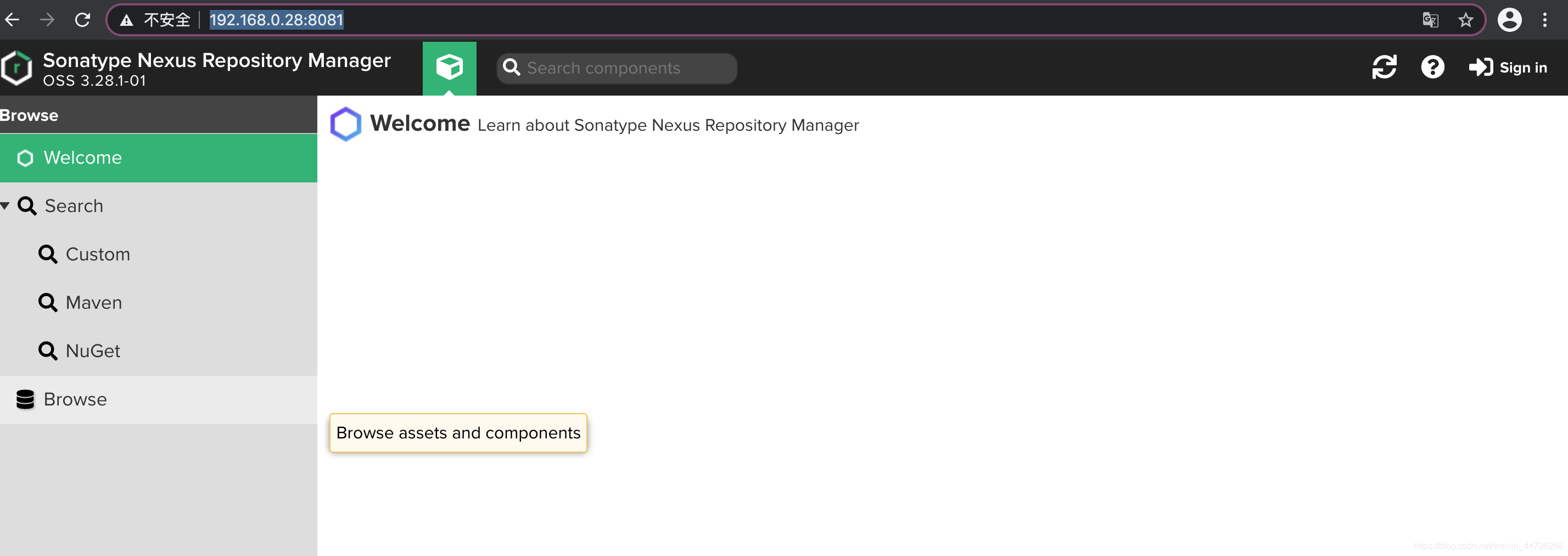Click the magnifier icon beside NuGet
The image size is (1568, 556).
coord(47,351)
